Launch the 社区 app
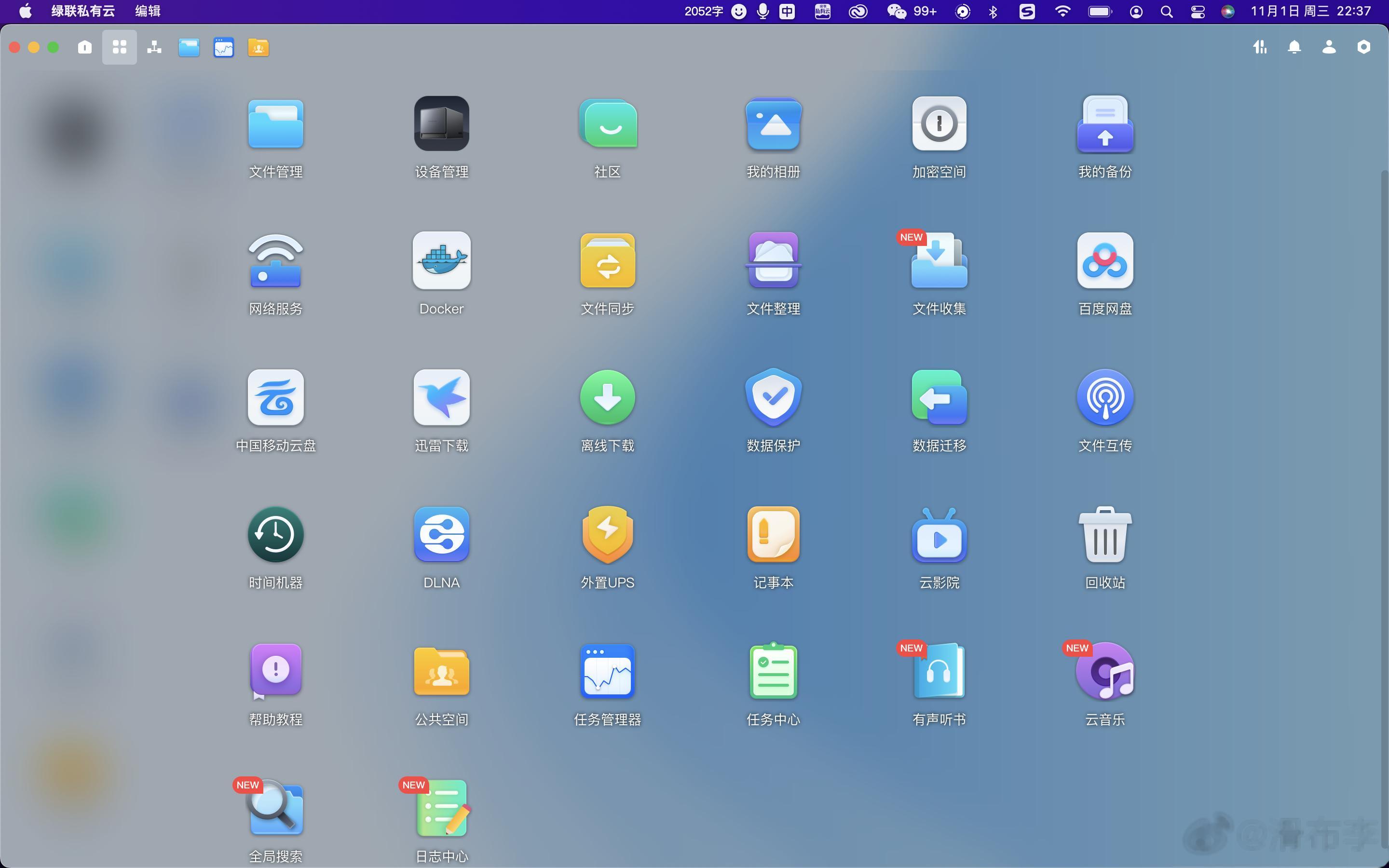1389x868 pixels. coord(607,124)
